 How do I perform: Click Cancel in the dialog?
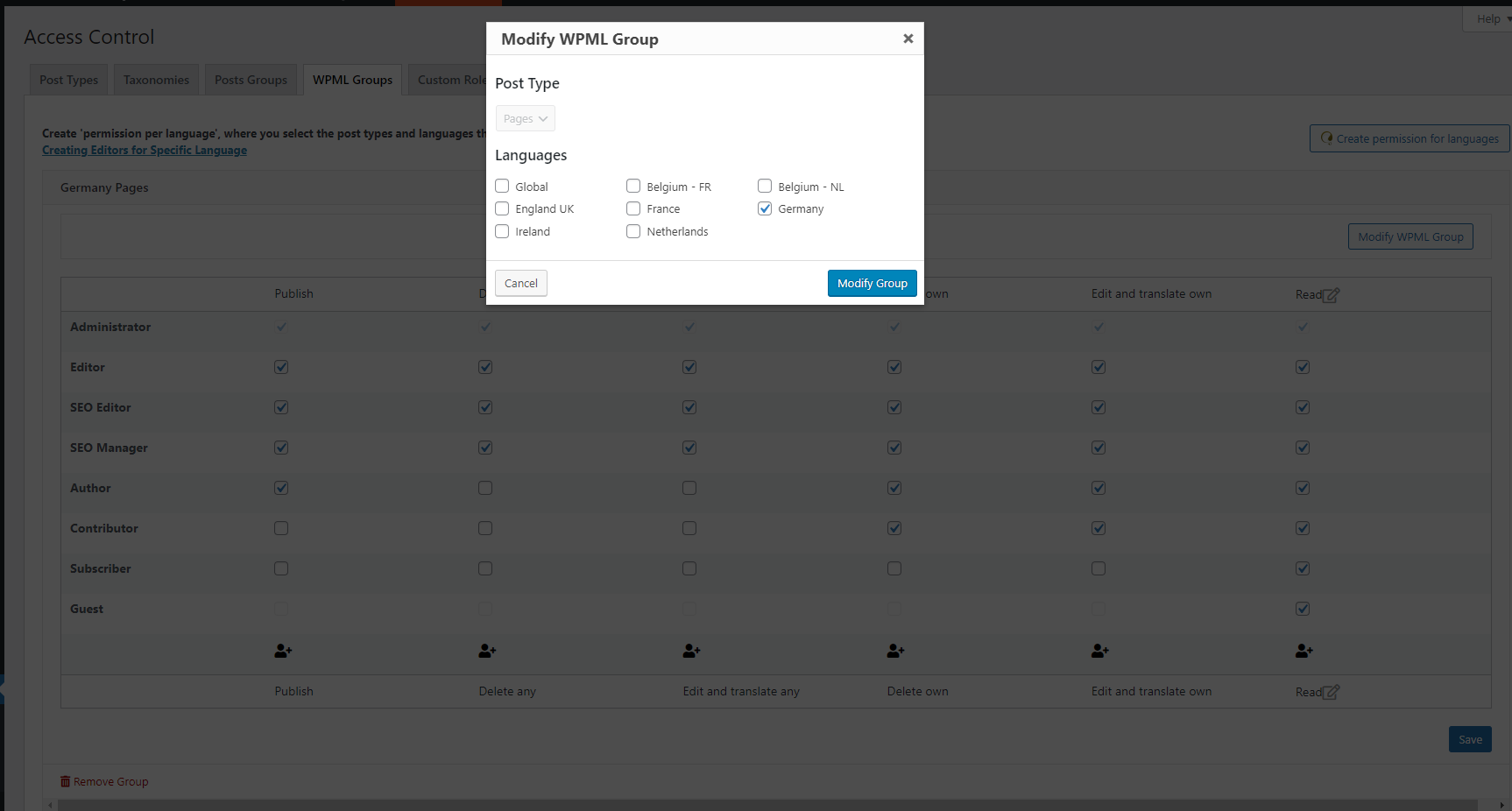(520, 283)
